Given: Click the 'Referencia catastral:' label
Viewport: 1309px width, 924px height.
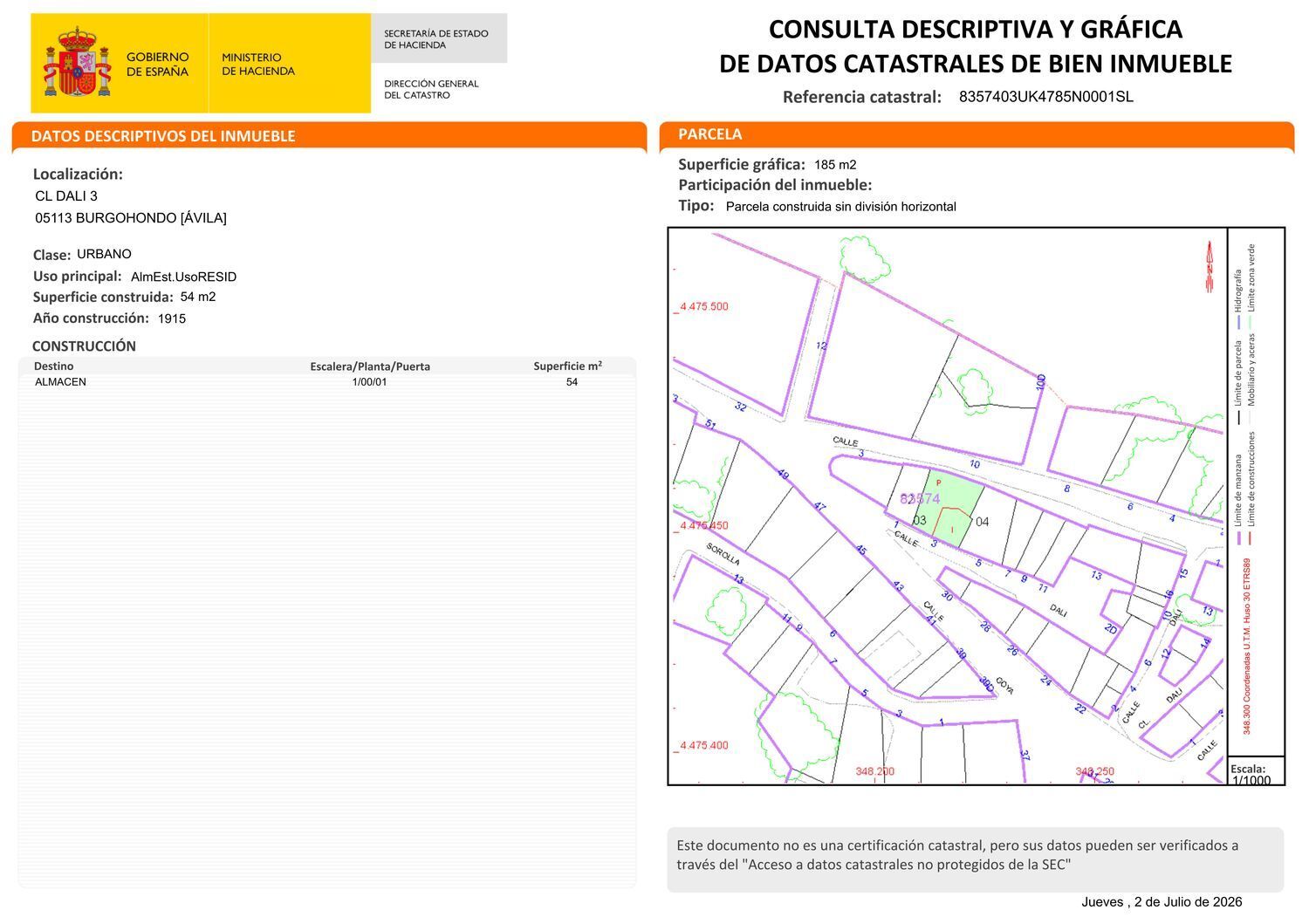Looking at the screenshot, I should (862, 97).
